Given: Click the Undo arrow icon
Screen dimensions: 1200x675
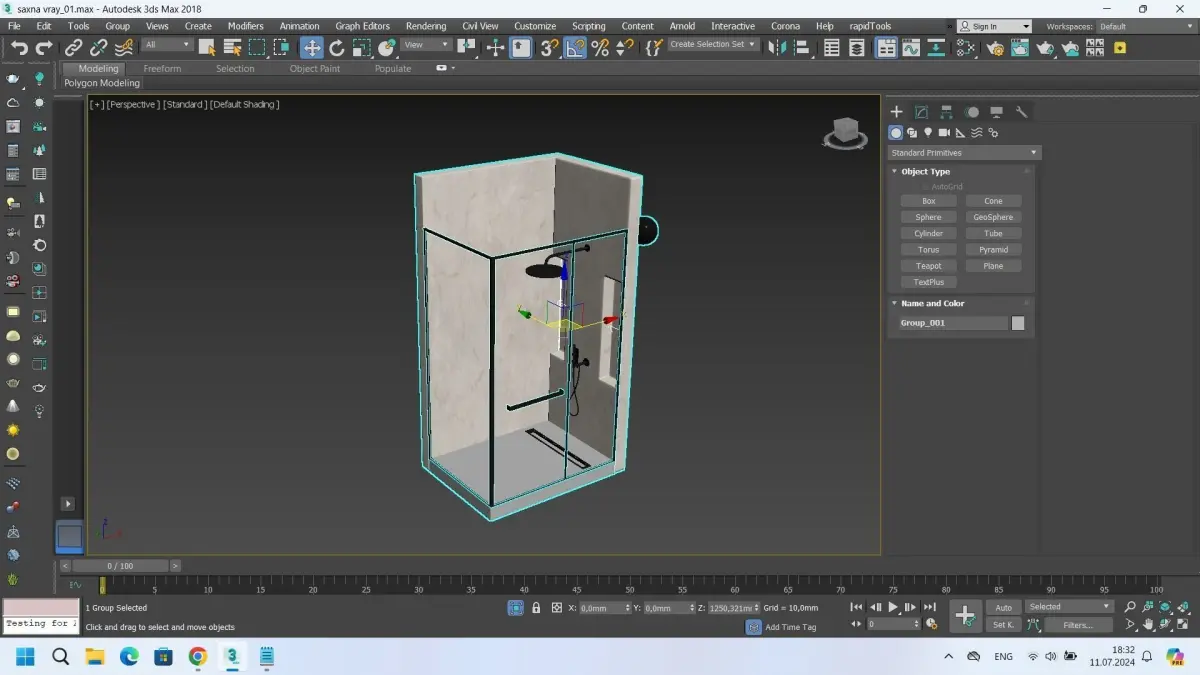Looking at the screenshot, I should point(19,47).
